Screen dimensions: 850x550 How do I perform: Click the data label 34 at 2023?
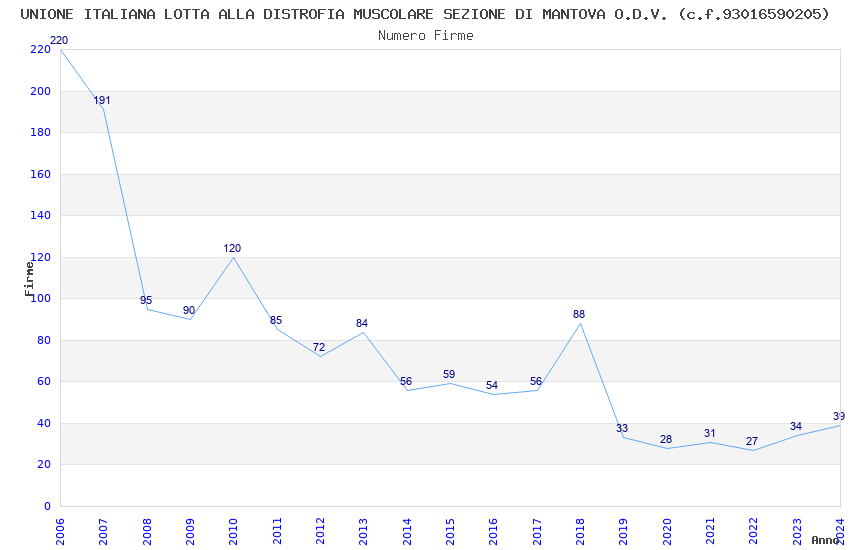(x=796, y=426)
